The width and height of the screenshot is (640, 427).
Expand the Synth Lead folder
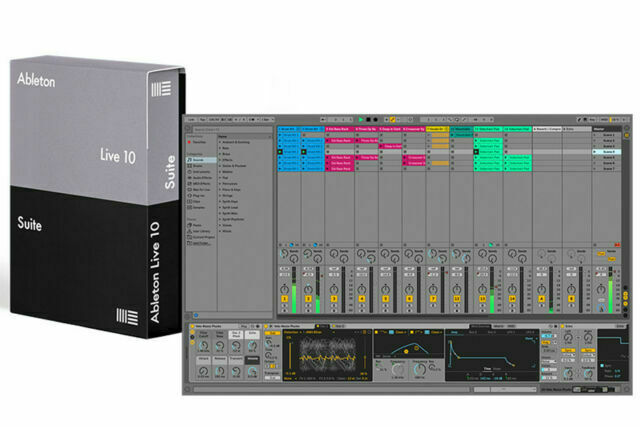220,207
